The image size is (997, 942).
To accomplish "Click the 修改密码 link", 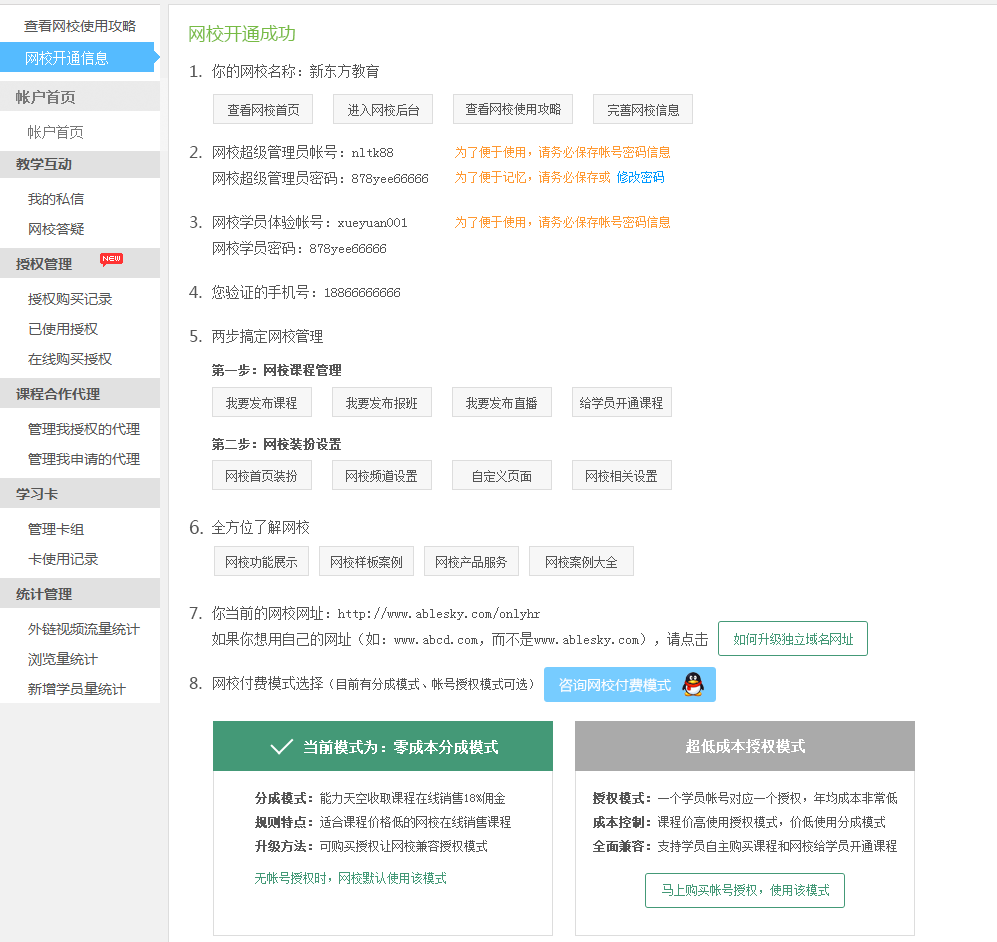I will pyautogui.click(x=640, y=177).
